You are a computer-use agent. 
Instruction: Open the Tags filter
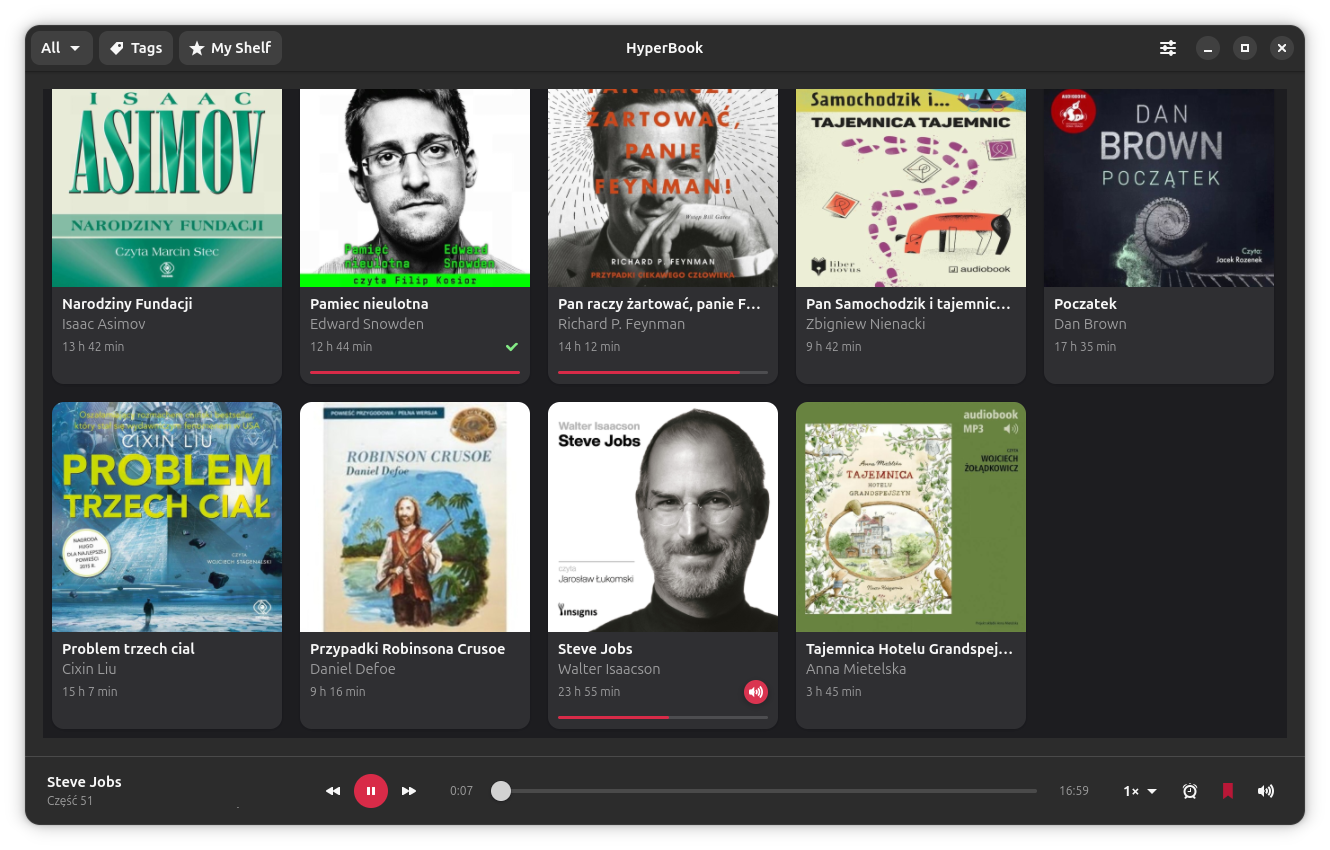[x=136, y=48]
